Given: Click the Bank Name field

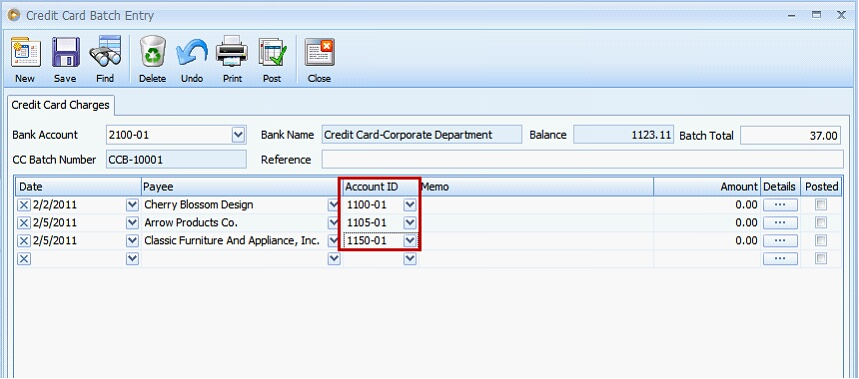Looking at the screenshot, I should (x=421, y=135).
